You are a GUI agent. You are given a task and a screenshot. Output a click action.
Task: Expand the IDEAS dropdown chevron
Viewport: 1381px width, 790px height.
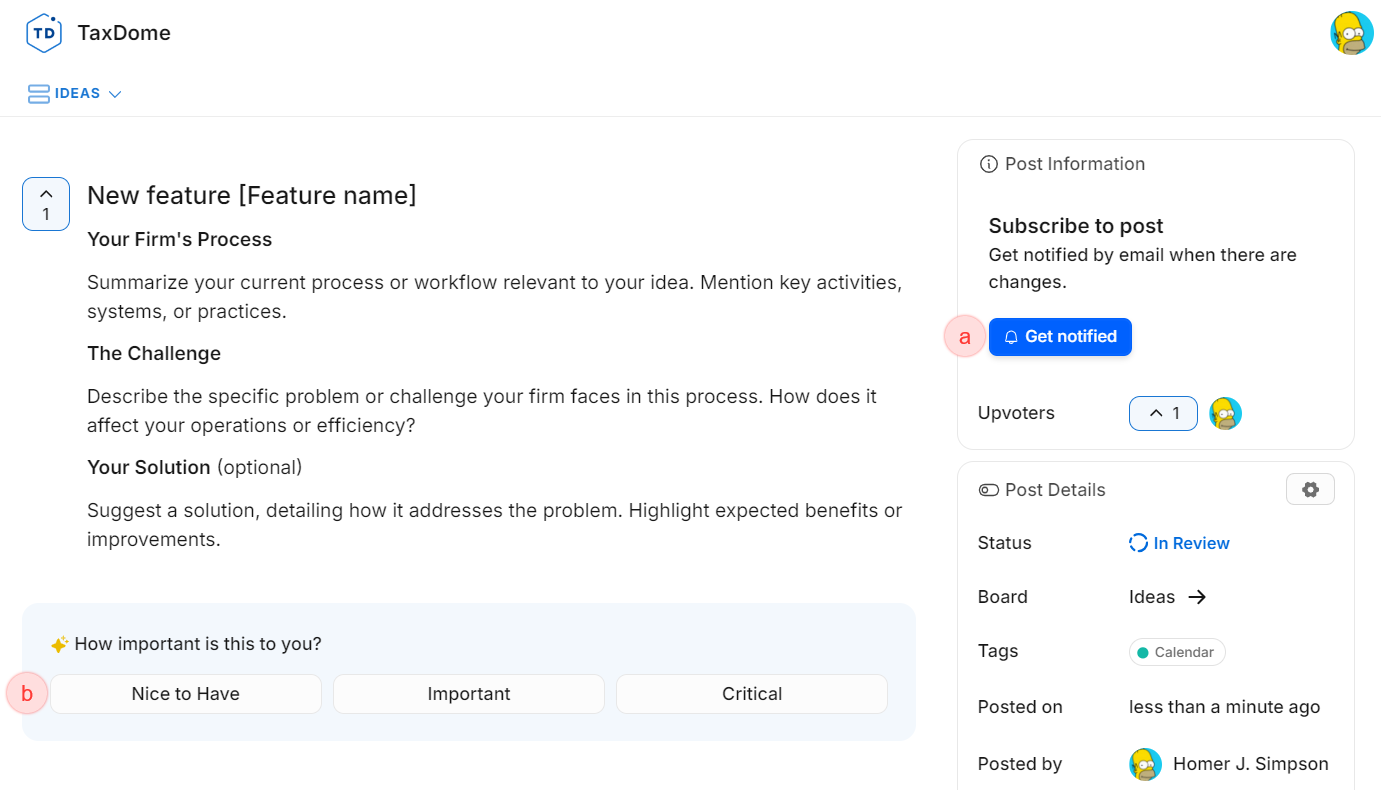[115, 94]
